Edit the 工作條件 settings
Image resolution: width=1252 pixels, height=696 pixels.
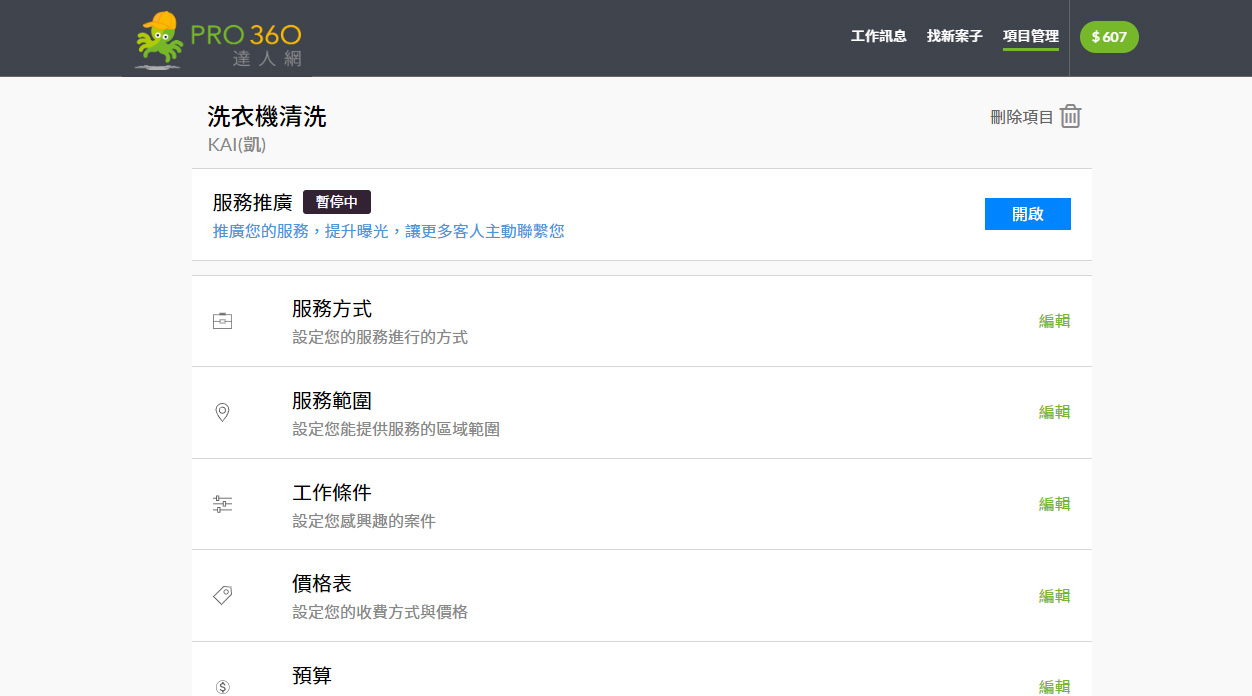click(1054, 504)
